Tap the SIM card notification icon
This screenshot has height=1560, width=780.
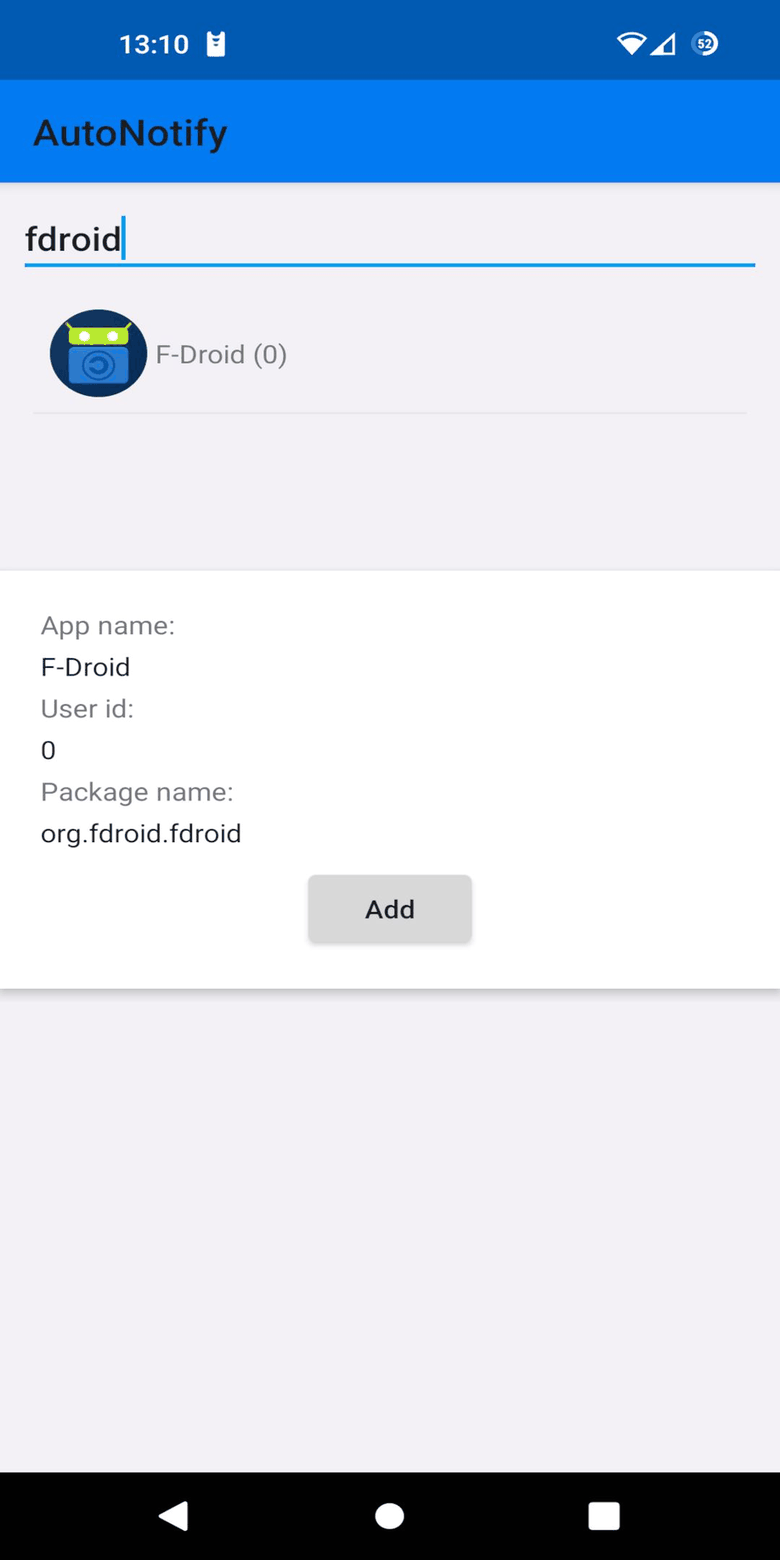click(215, 44)
